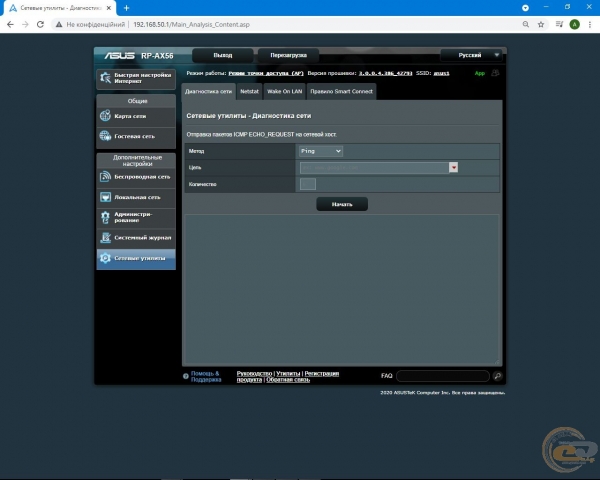The image size is (600, 480).
Task: Open Беспроводная сеть settings
Action: coord(136,177)
